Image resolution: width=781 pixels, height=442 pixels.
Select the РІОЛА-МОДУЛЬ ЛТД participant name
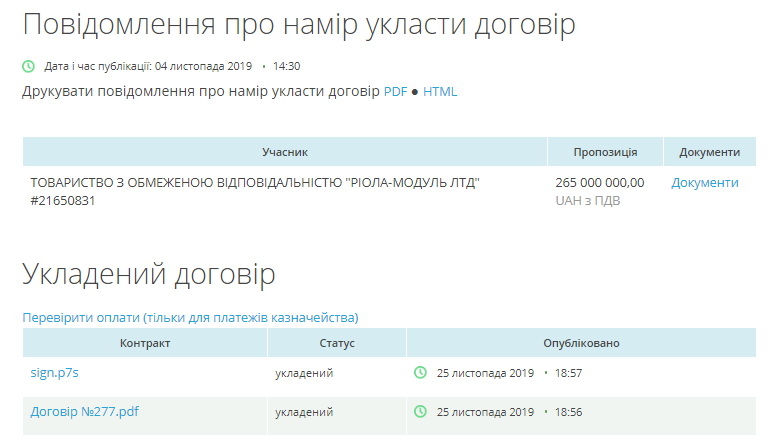coord(255,182)
